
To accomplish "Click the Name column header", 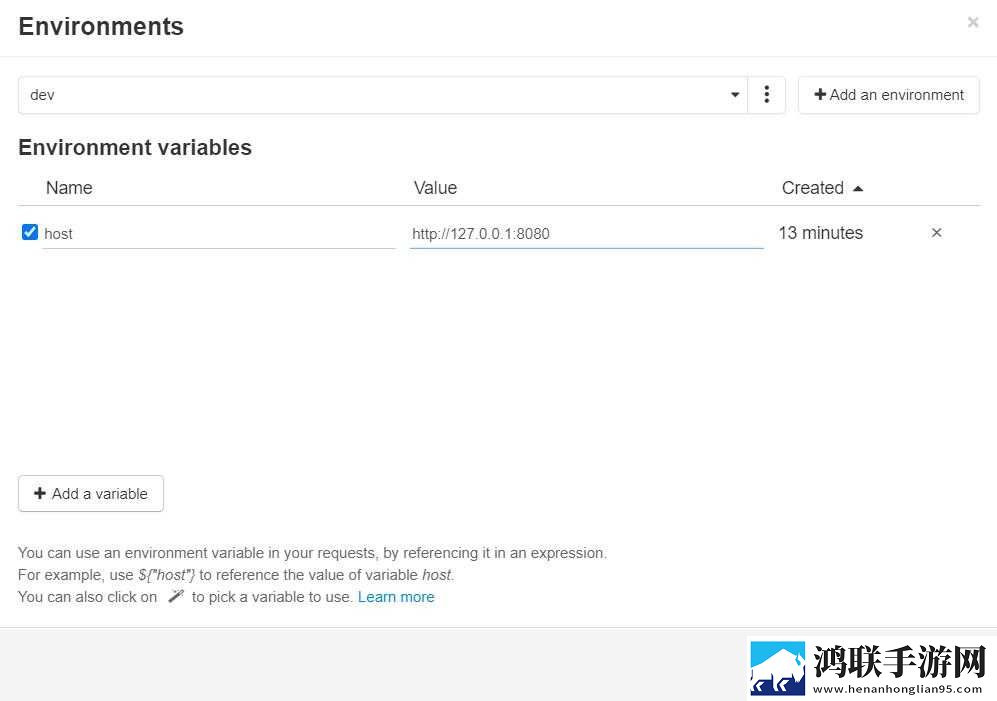I will click(69, 188).
